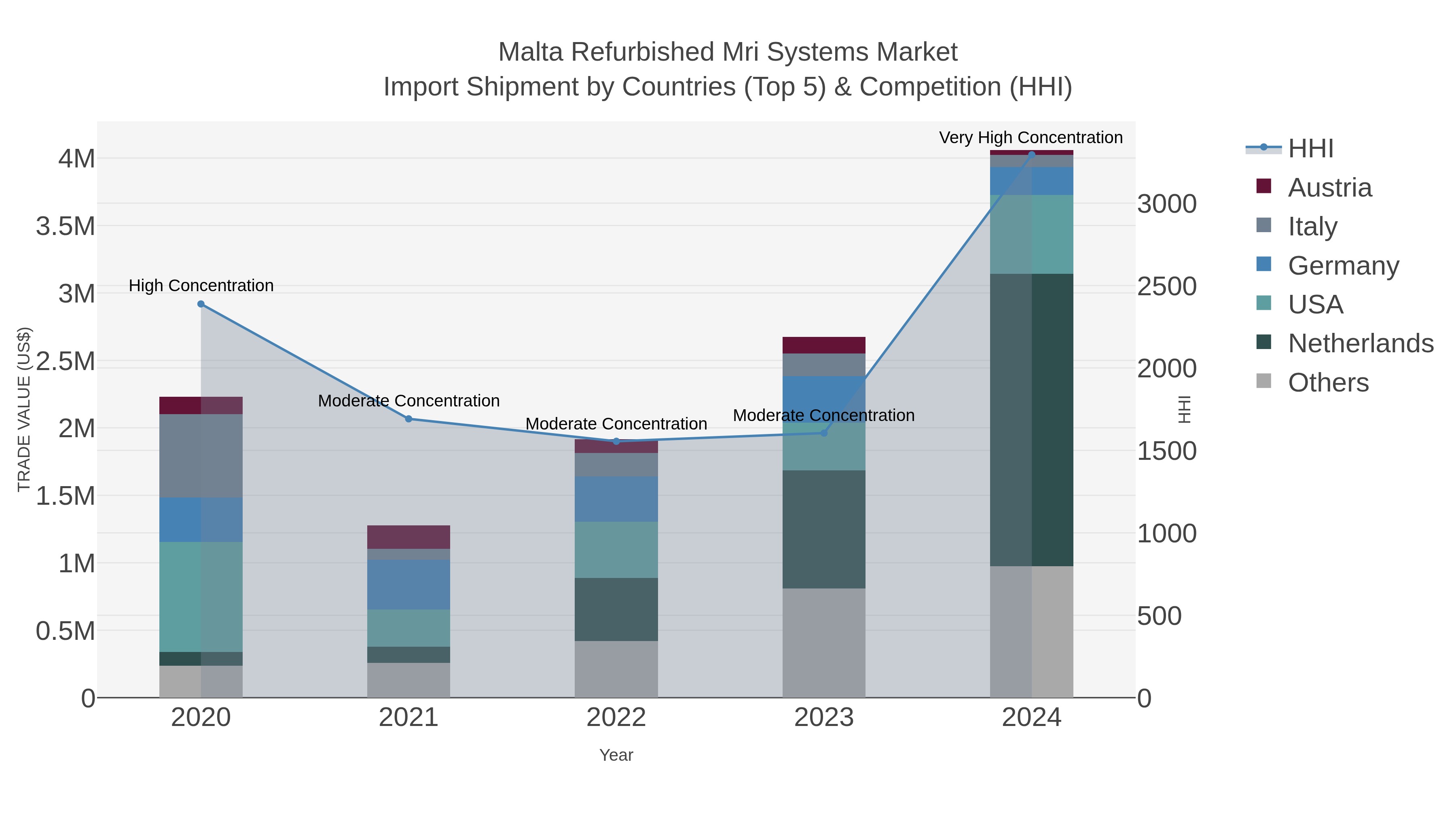
Task: Toggle the Italy legend label
Action: point(1312,226)
